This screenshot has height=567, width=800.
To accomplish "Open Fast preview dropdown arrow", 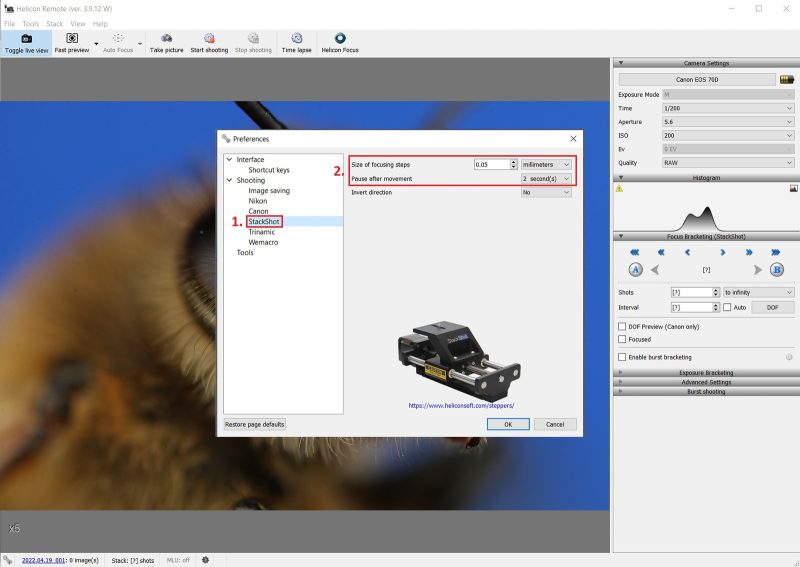I will pos(96,44).
